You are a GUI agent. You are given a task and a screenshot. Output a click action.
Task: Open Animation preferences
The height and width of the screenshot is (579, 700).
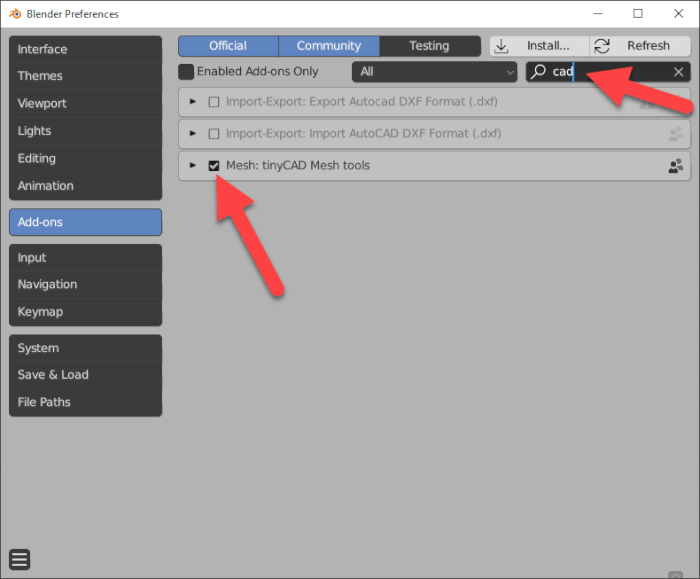[85, 186]
